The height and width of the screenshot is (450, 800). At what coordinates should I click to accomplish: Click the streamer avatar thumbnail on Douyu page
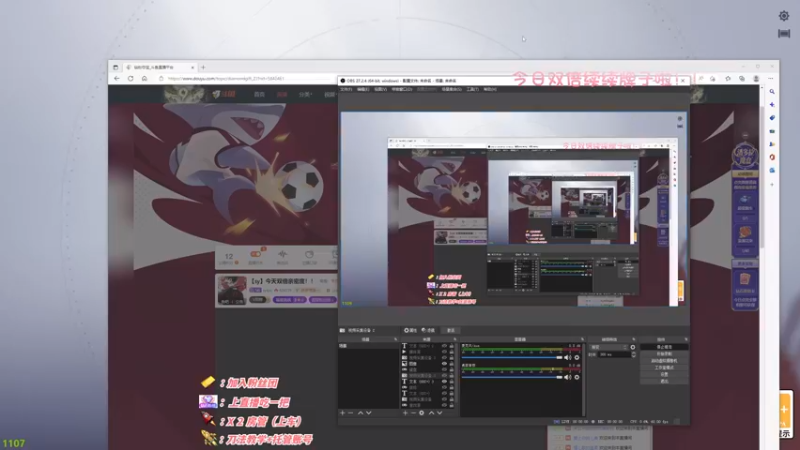232,290
